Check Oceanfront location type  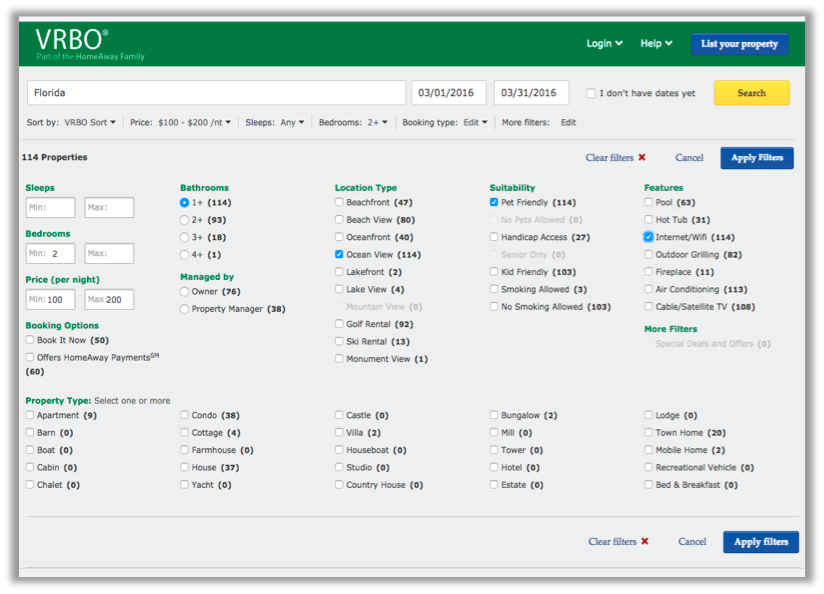coord(339,237)
